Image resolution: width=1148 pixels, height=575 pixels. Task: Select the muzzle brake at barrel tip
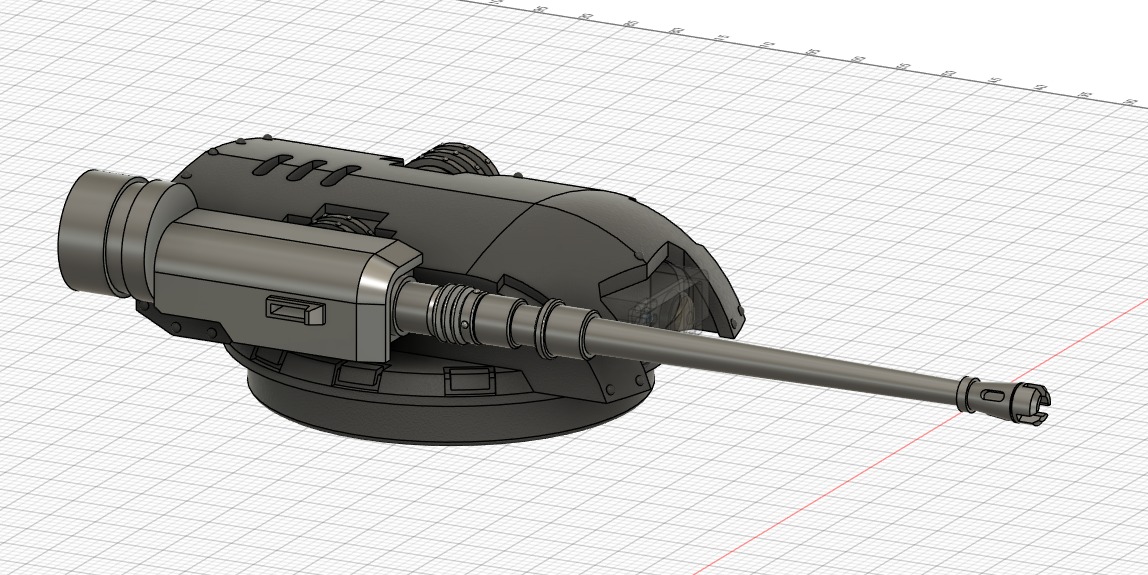[1003, 401]
